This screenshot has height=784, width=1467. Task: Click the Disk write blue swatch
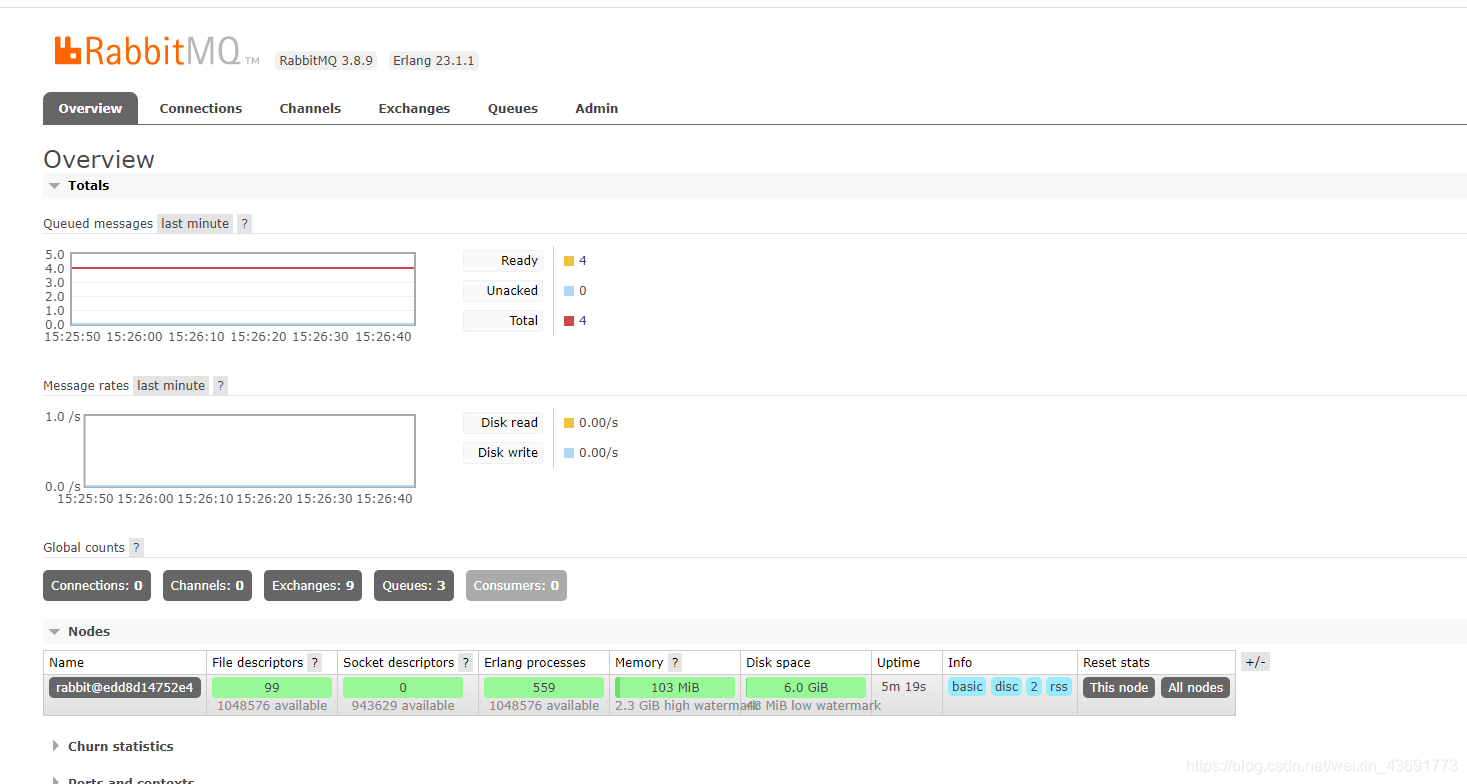point(569,453)
